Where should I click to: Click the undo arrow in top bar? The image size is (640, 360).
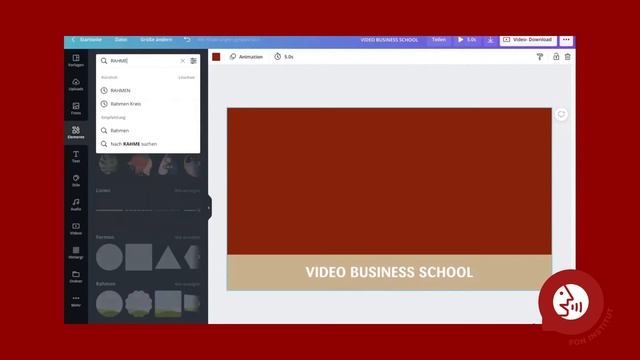point(187,40)
